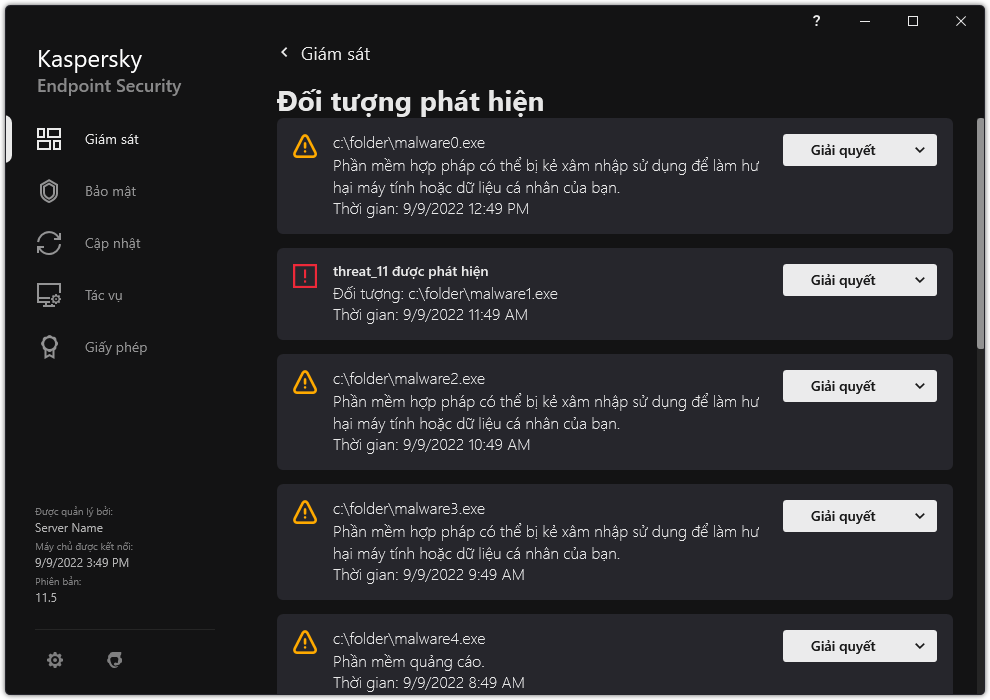Click the Bảo mật shield icon
Image resolution: width=990 pixels, height=700 pixels.
[x=49, y=191]
